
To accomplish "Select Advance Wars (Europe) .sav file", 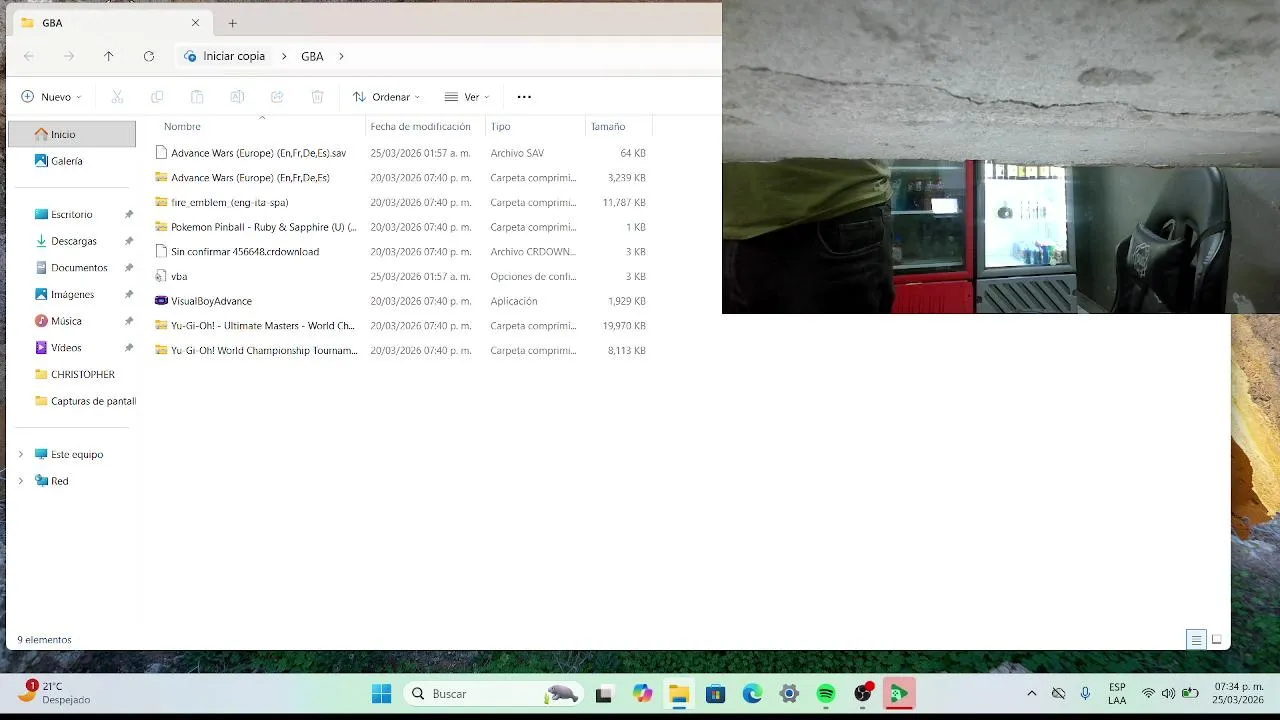I will click(x=258, y=153).
